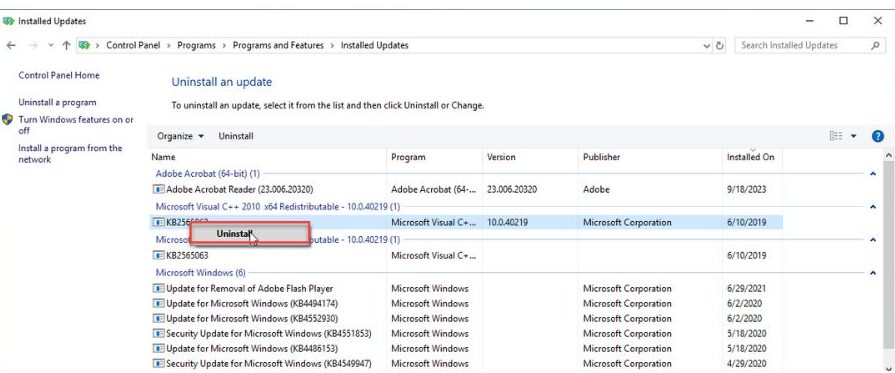Click icon beside Update for Removal of Flash
Screen dimensions: 895x373
(159, 288)
